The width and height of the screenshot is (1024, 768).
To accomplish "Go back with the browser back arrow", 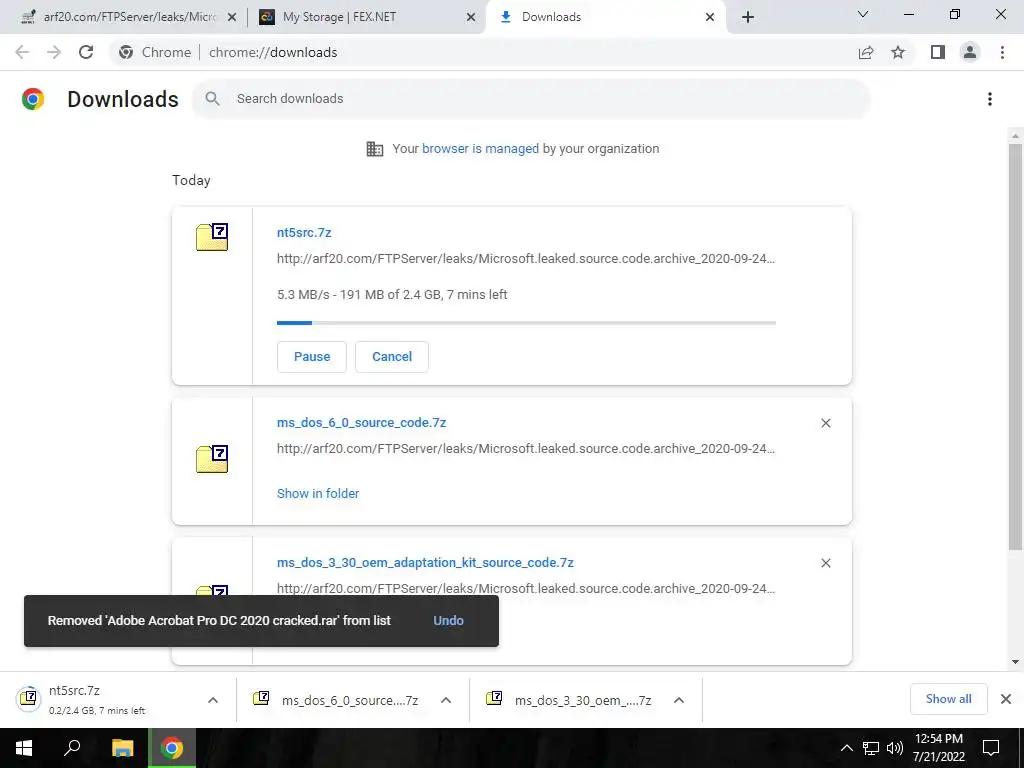I will (22, 52).
